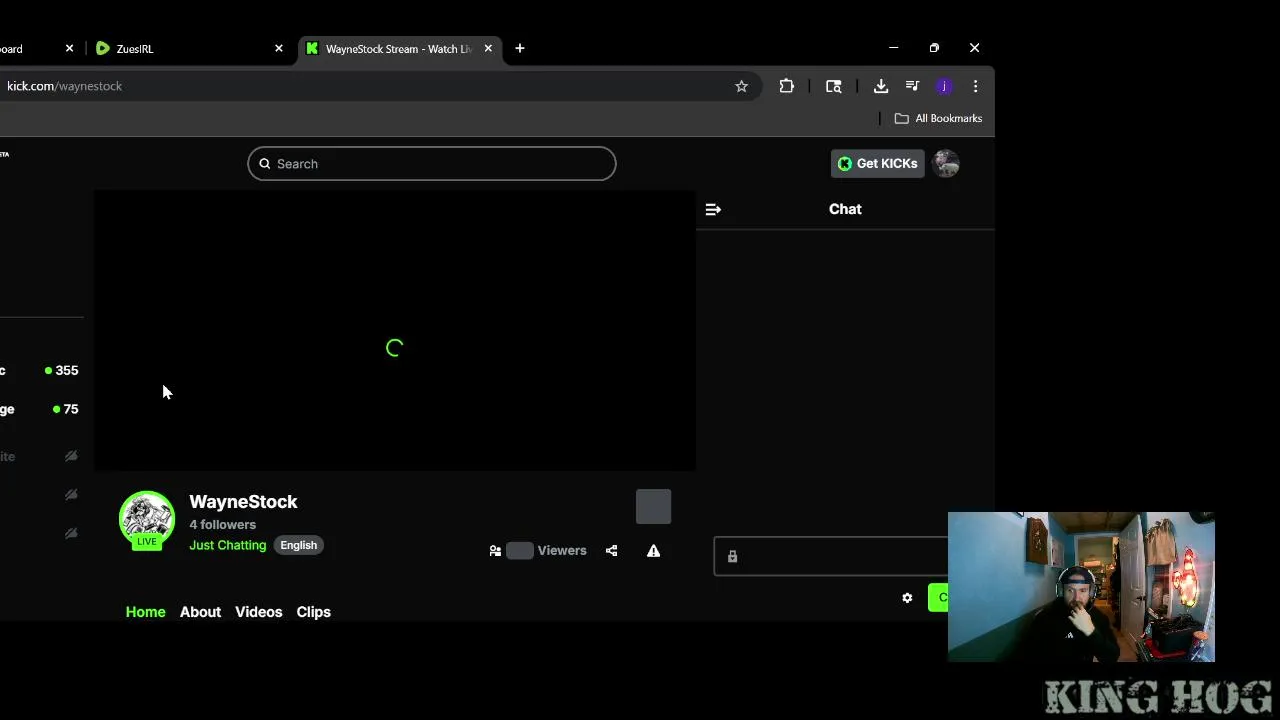Close the WayneStock Stream tab
The width and height of the screenshot is (1280, 720).
488,48
